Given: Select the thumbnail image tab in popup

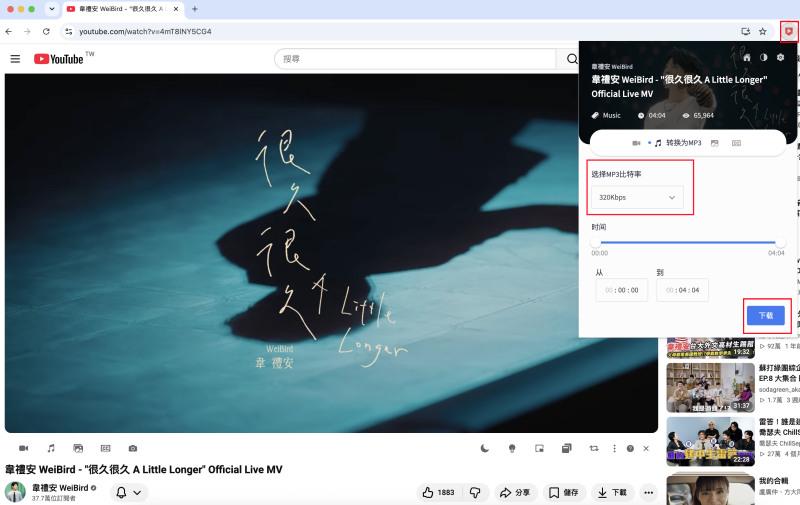Looking at the screenshot, I should pyautogui.click(x=715, y=143).
